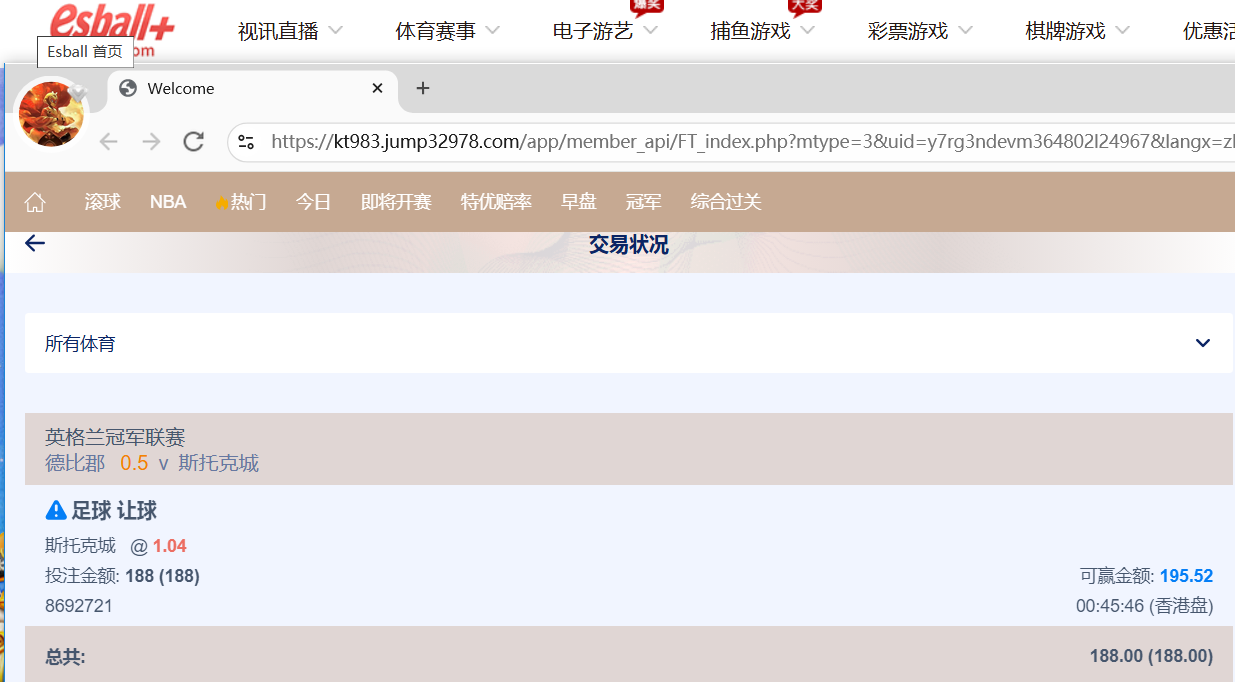Open the 彩票游戏 dropdown menu
The image size is (1235, 682).
(918, 30)
